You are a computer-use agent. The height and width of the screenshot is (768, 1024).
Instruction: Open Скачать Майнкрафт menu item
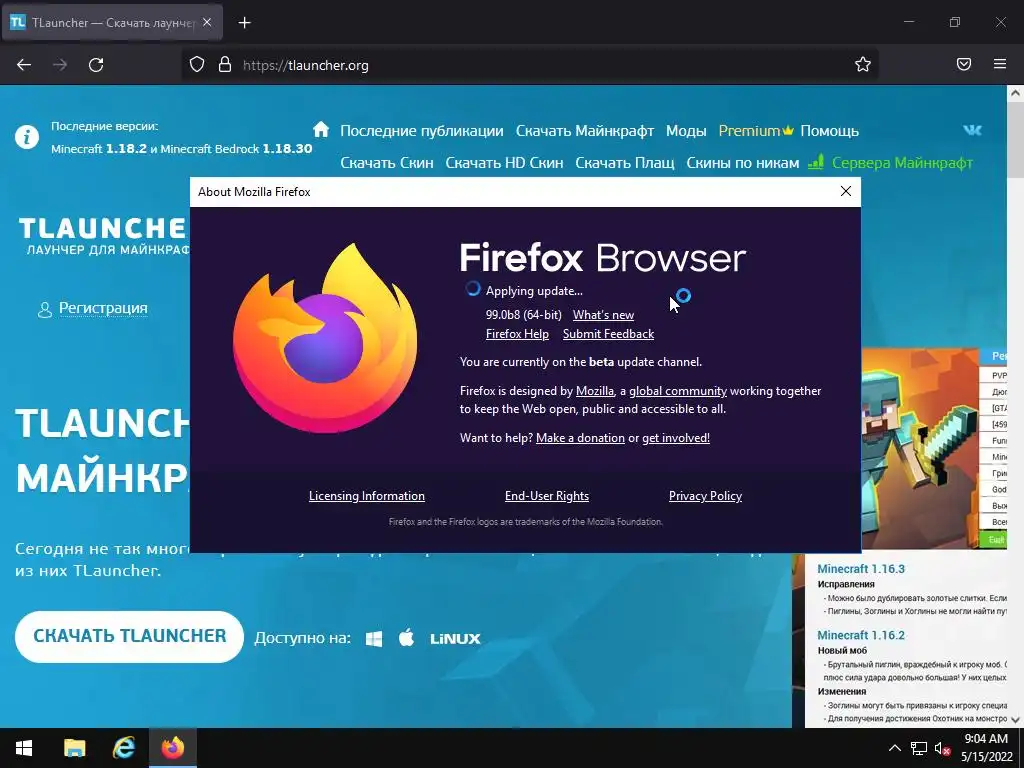coord(584,131)
